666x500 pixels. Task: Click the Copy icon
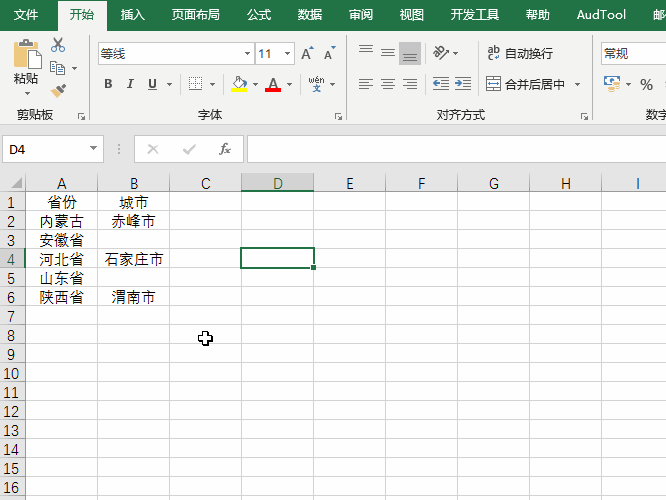(57, 68)
